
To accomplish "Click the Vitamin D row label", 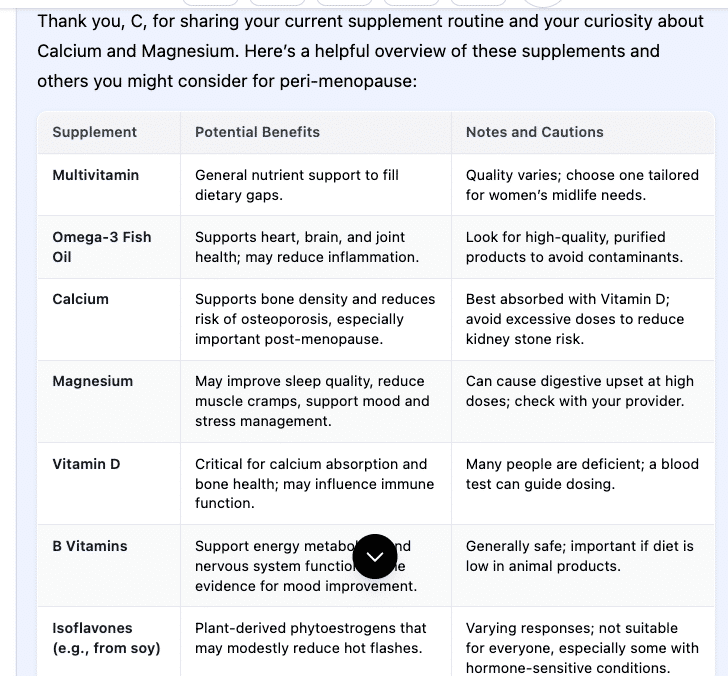I will (x=86, y=464).
